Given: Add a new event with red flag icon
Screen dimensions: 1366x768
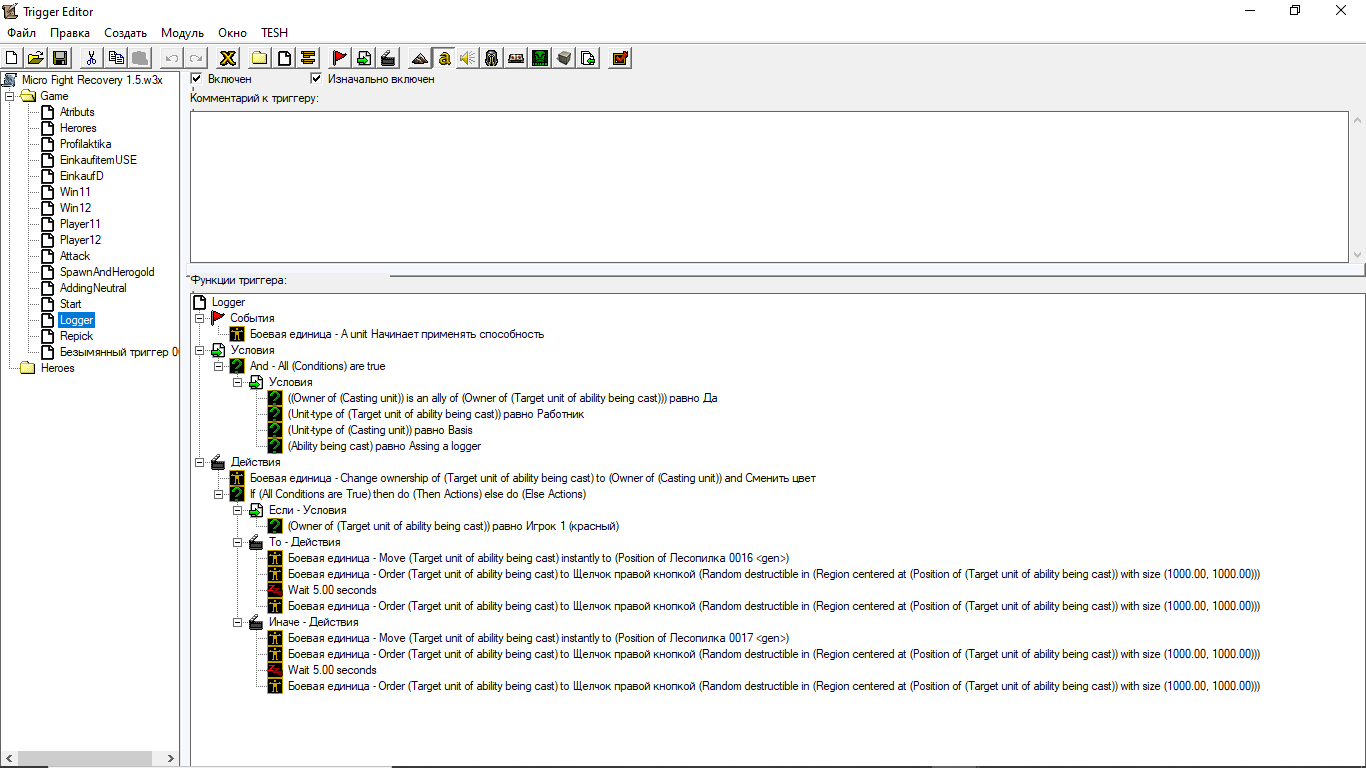Looking at the screenshot, I should pos(340,58).
